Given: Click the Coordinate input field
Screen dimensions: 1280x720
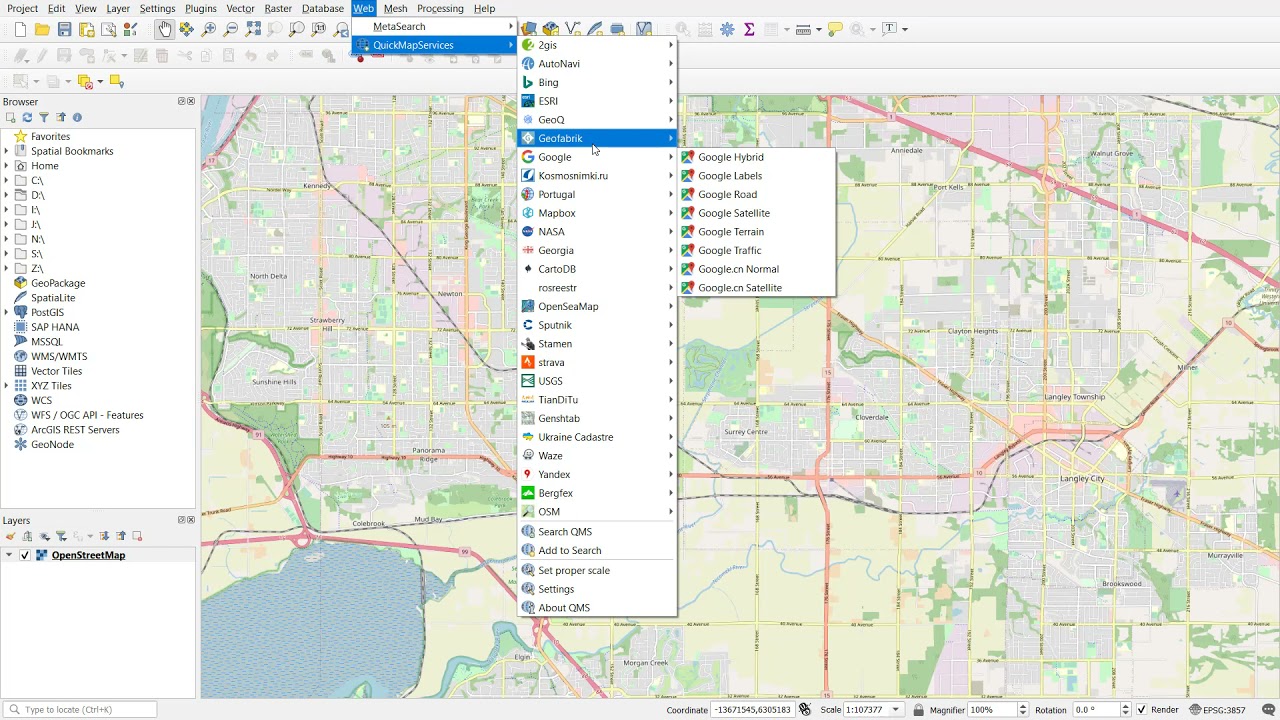Looking at the screenshot, I should (x=753, y=710).
